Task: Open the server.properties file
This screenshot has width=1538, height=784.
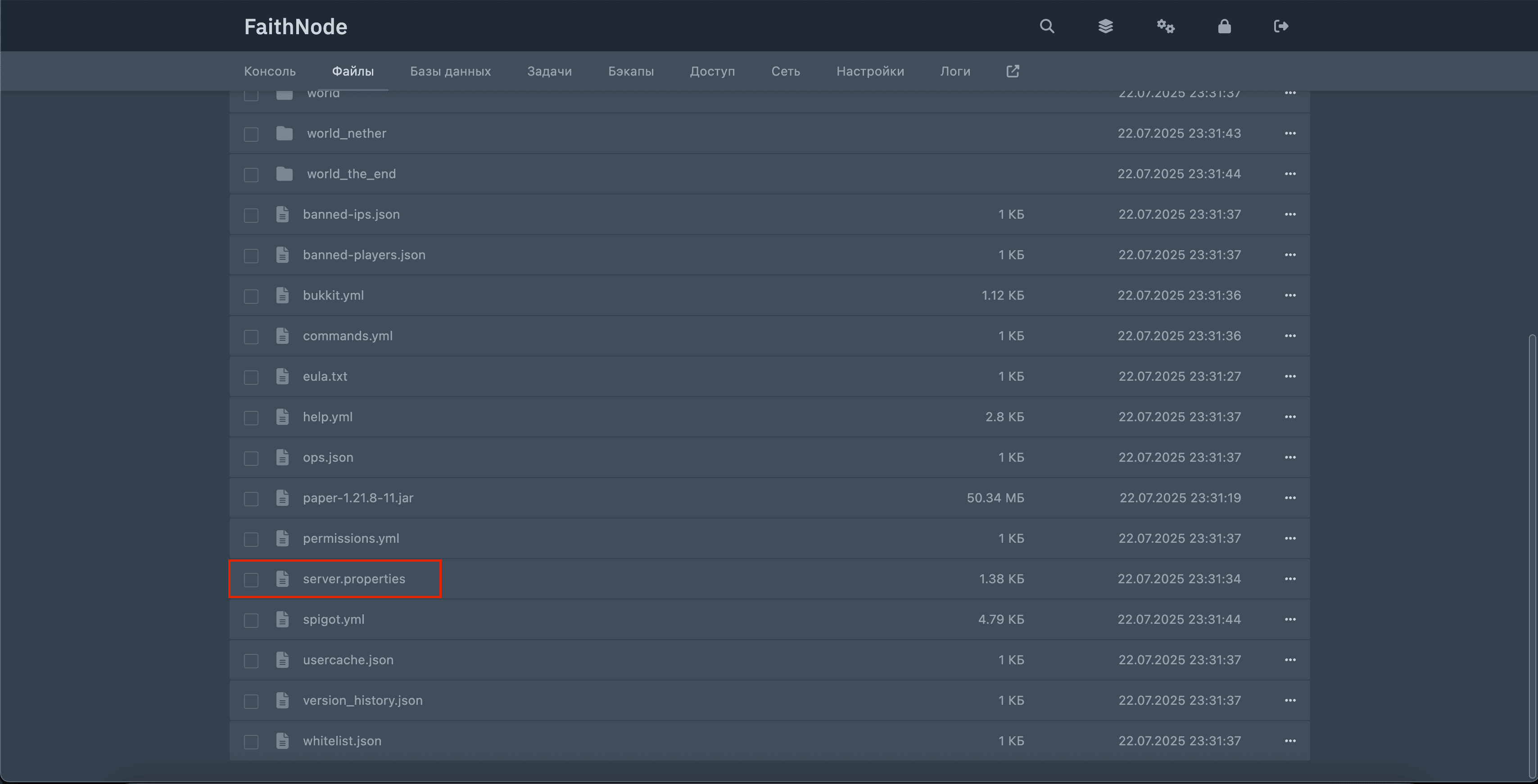Action: pos(353,579)
